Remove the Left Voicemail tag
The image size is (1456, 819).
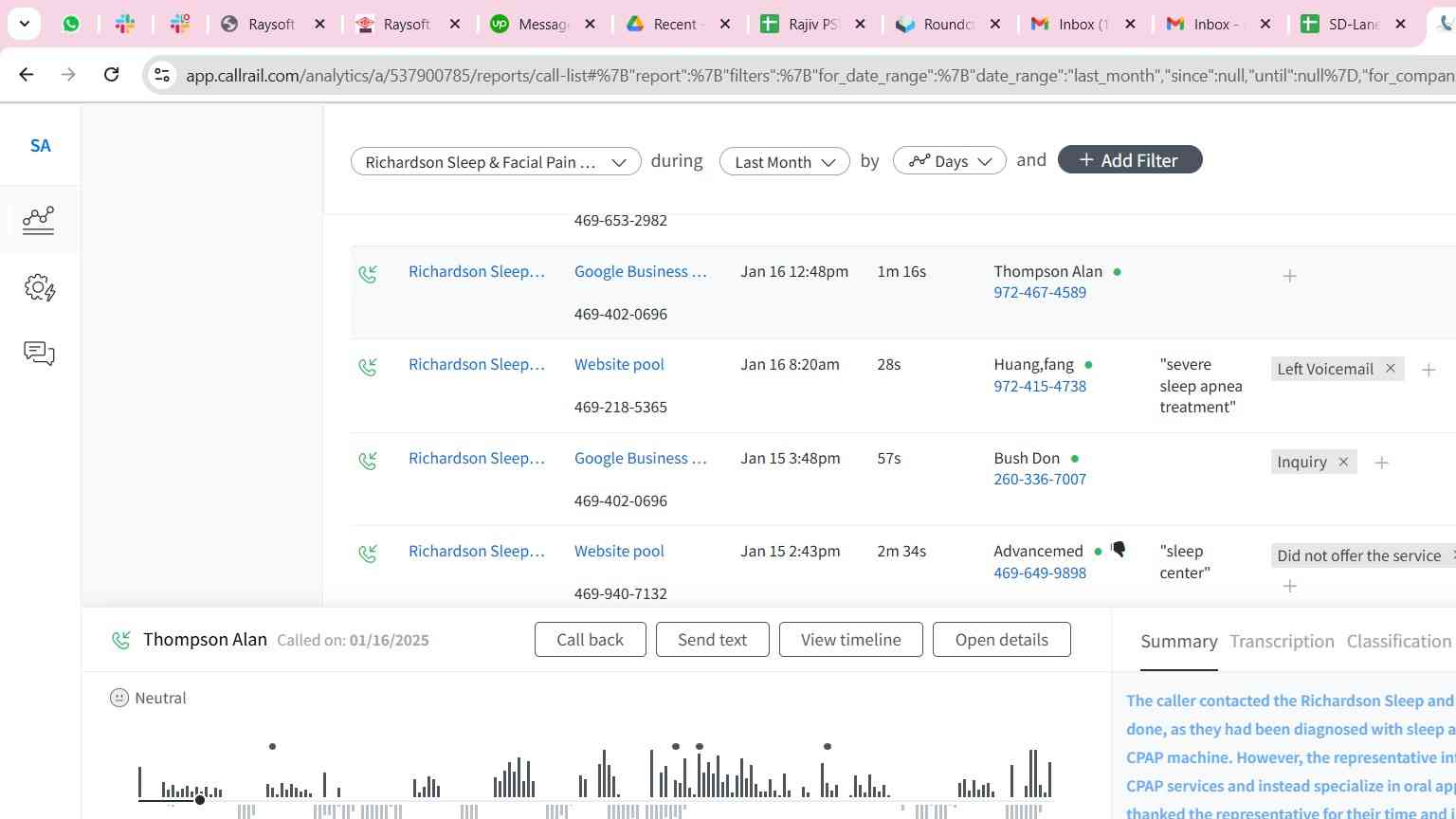pyautogui.click(x=1391, y=368)
